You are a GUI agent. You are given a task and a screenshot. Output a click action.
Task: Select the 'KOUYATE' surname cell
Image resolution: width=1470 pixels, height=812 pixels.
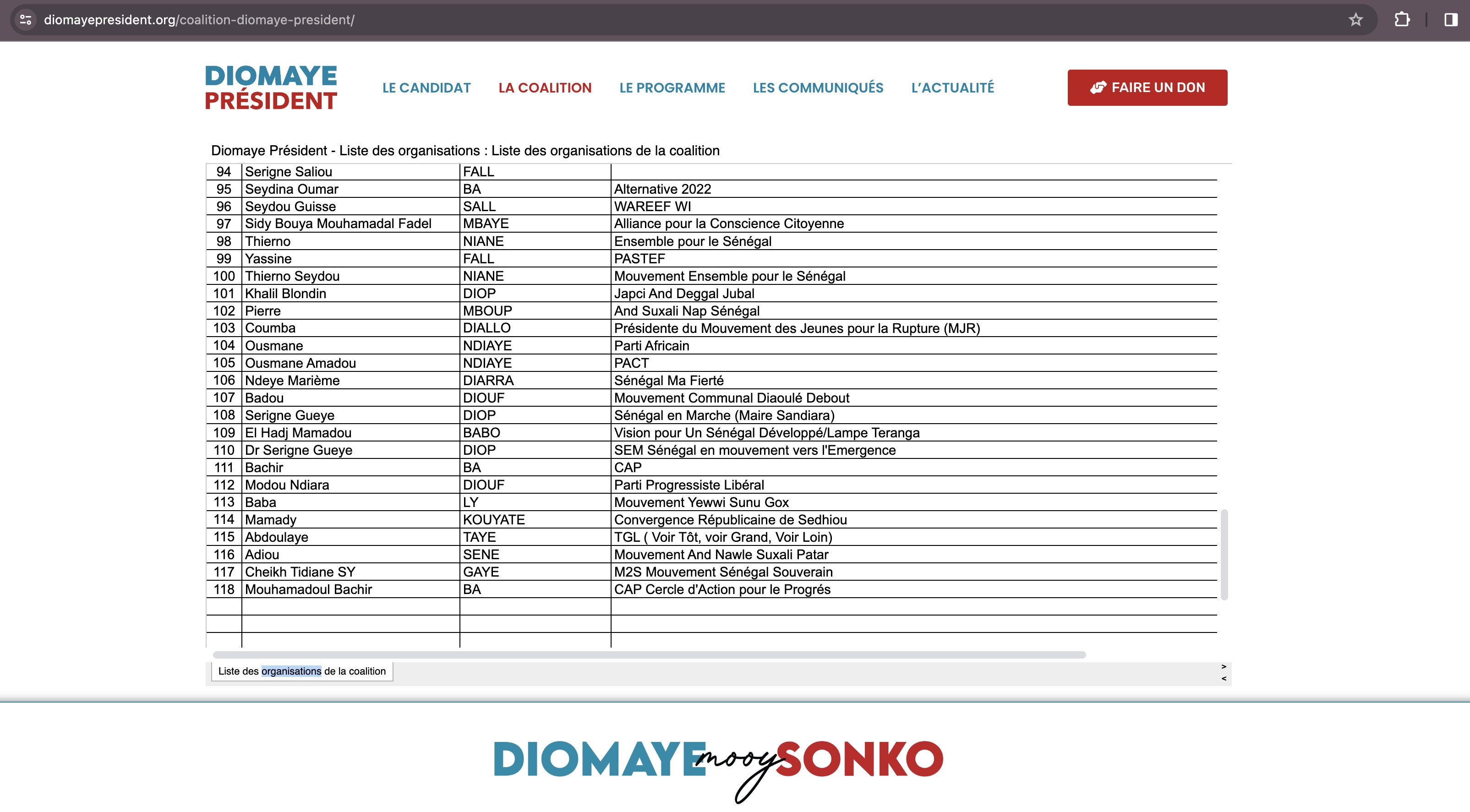(535, 519)
